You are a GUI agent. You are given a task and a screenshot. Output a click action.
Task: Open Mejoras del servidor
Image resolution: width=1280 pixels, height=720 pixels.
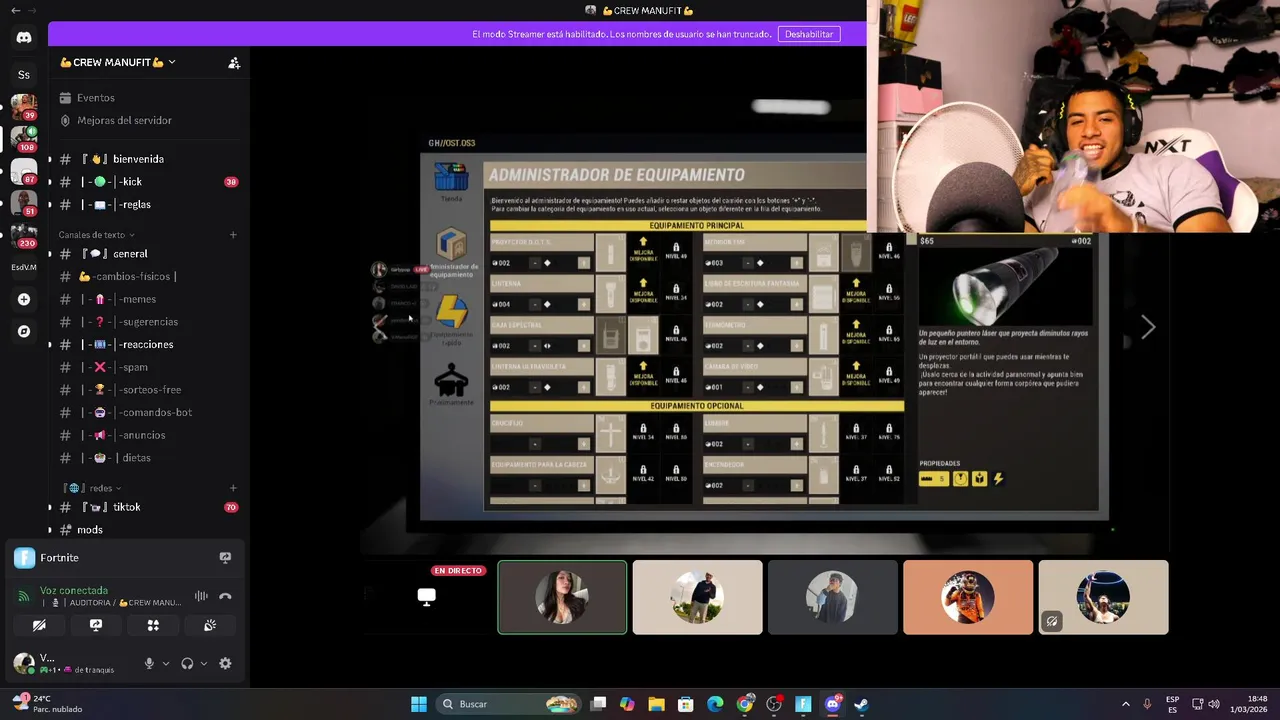click(148, 120)
